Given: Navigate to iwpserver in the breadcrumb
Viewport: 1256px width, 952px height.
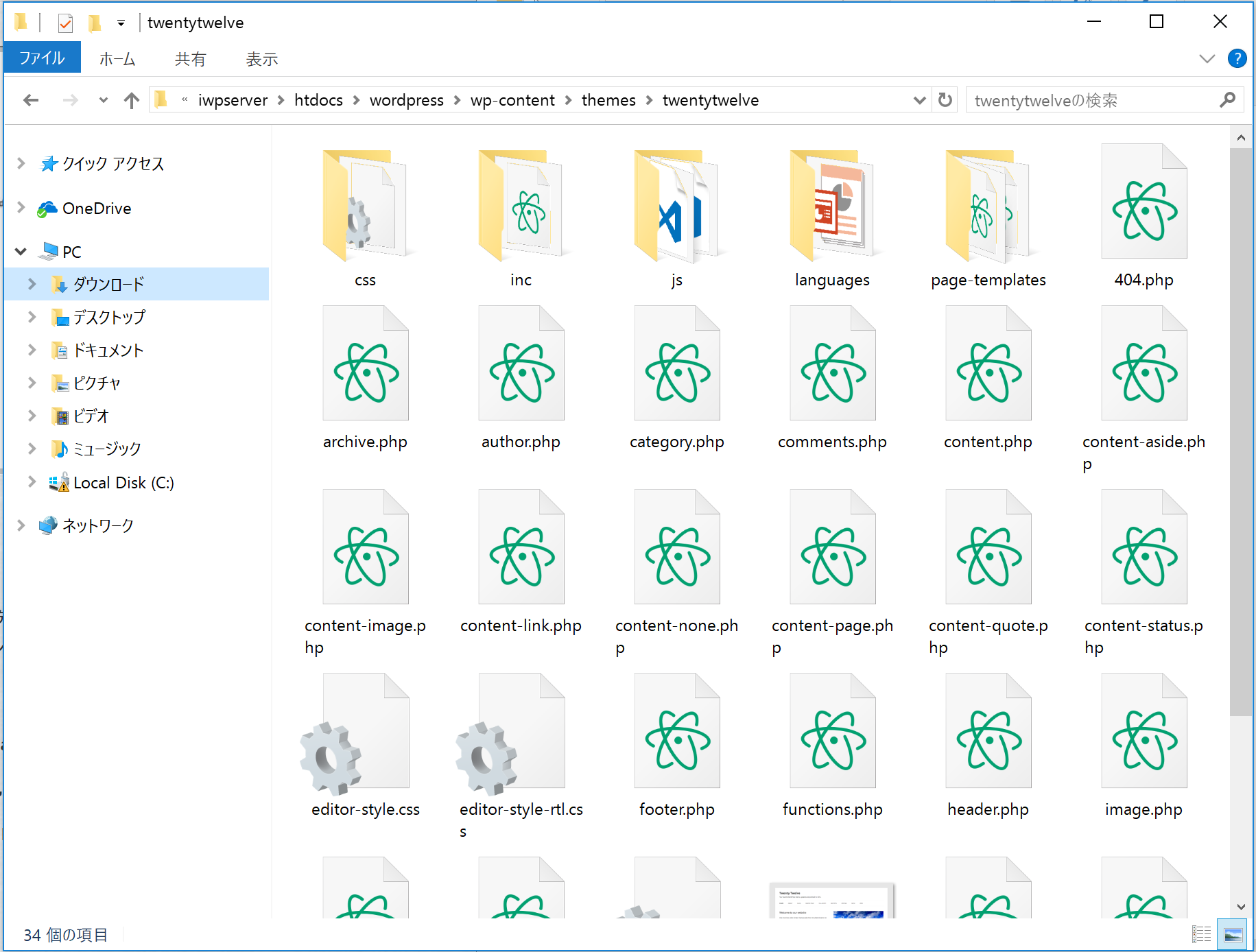Looking at the screenshot, I should (233, 100).
